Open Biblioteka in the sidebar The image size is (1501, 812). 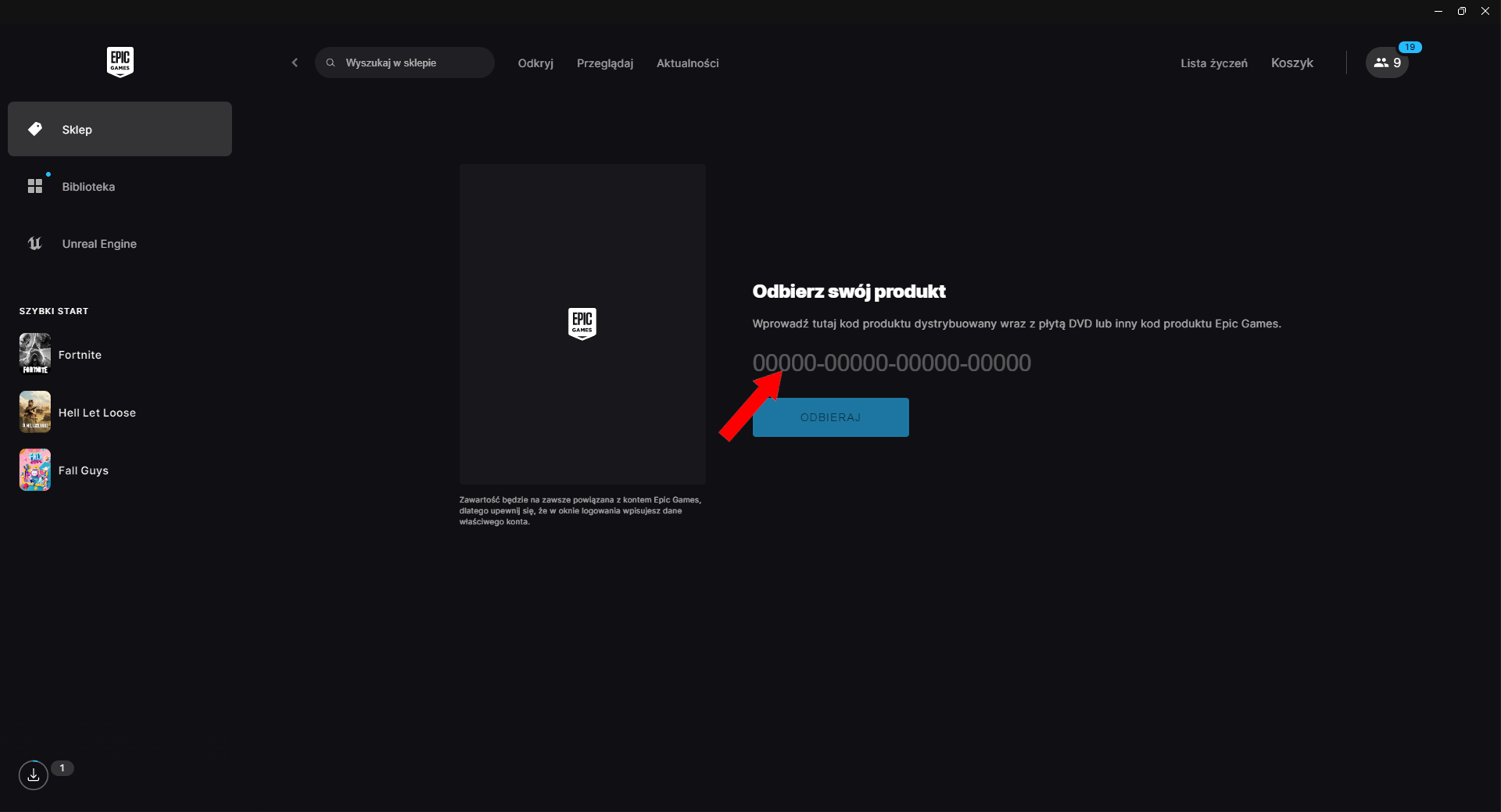pos(120,186)
